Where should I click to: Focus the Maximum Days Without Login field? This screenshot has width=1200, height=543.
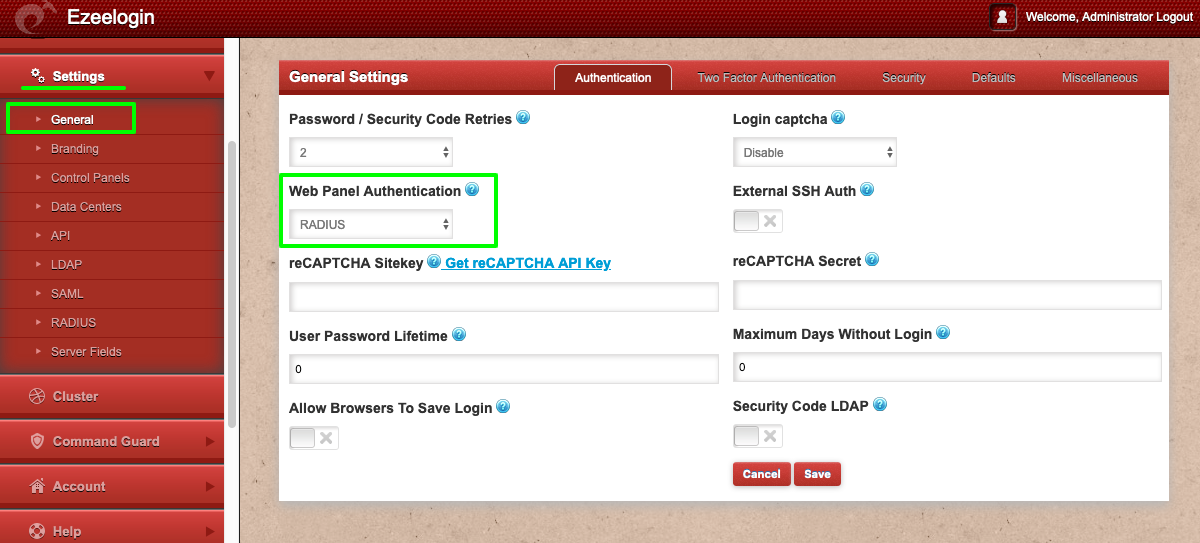947,367
